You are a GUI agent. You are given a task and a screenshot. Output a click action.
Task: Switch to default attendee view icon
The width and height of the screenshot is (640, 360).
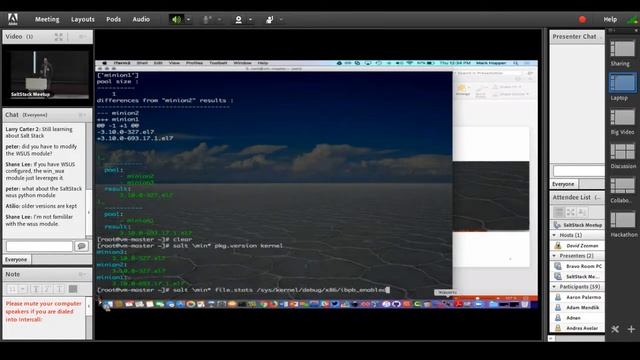pyautogui.click(x=559, y=212)
